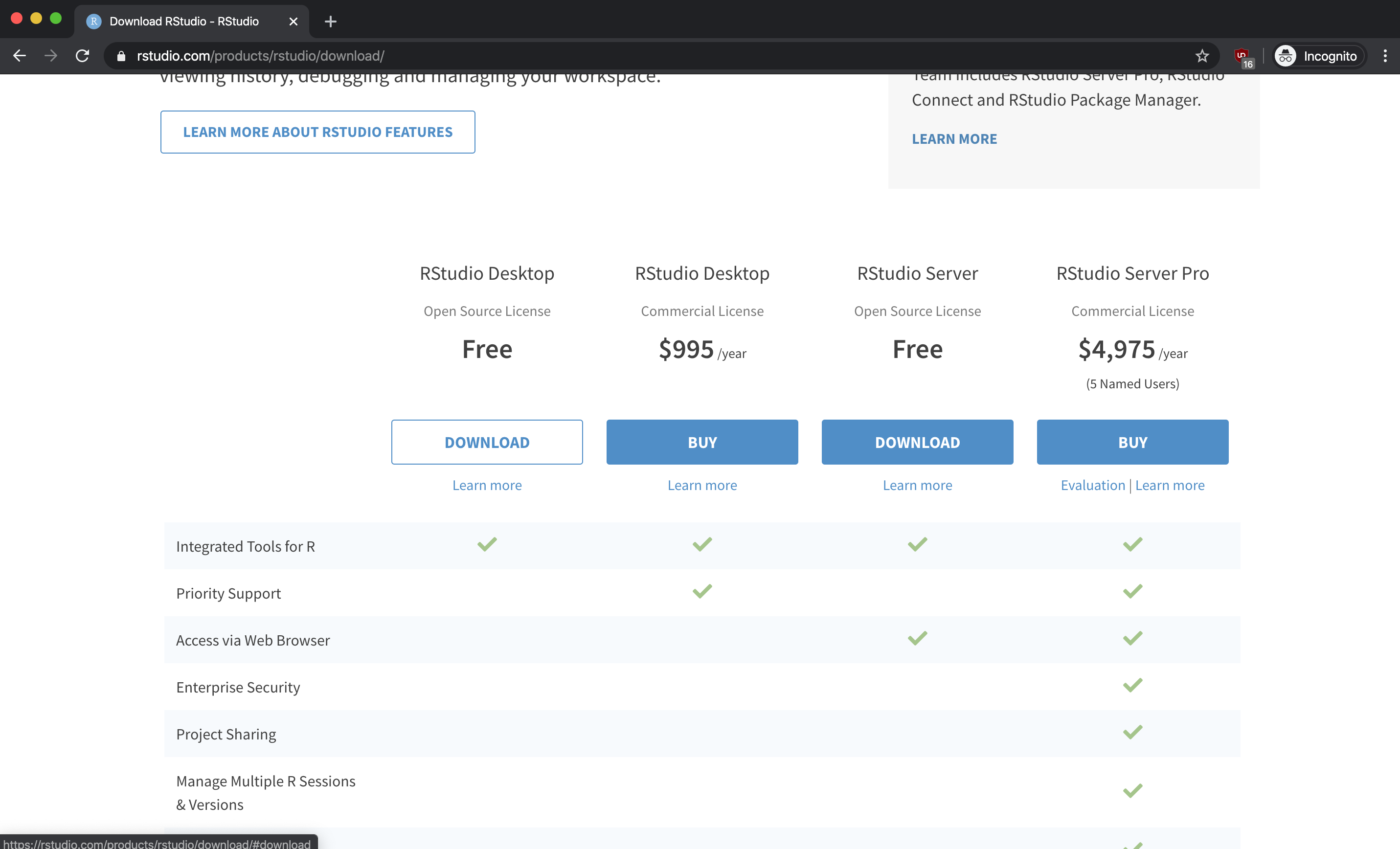Image resolution: width=1400 pixels, height=849 pixels.
Task: Click Evaluation link for RStudio Server Pro
Action: tap(1093, 485)
